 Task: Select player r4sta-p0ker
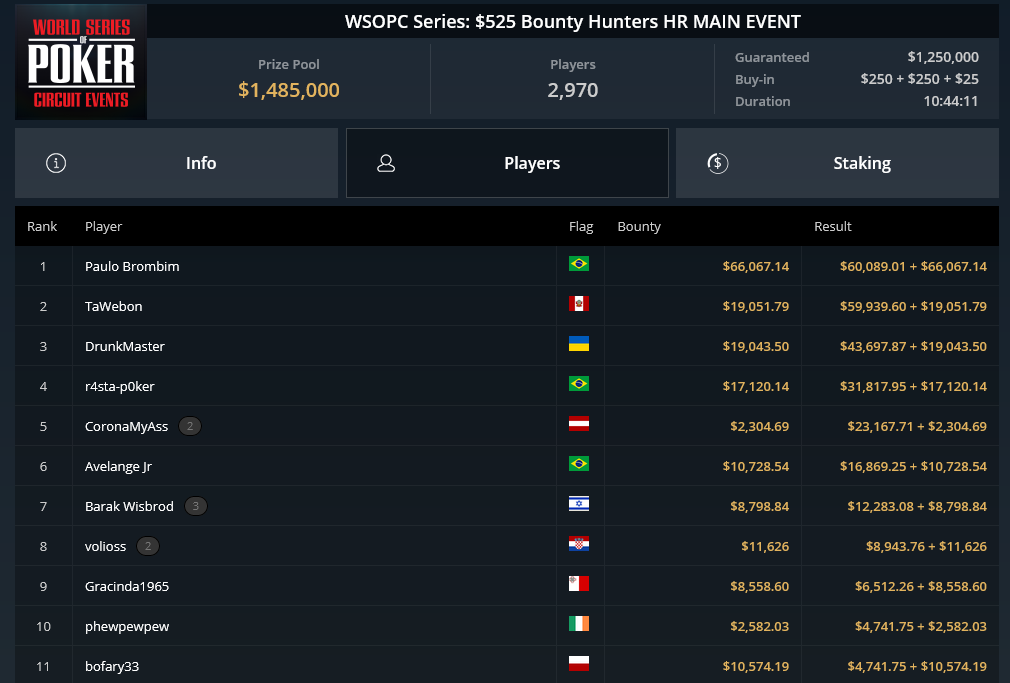coord(119,387)
